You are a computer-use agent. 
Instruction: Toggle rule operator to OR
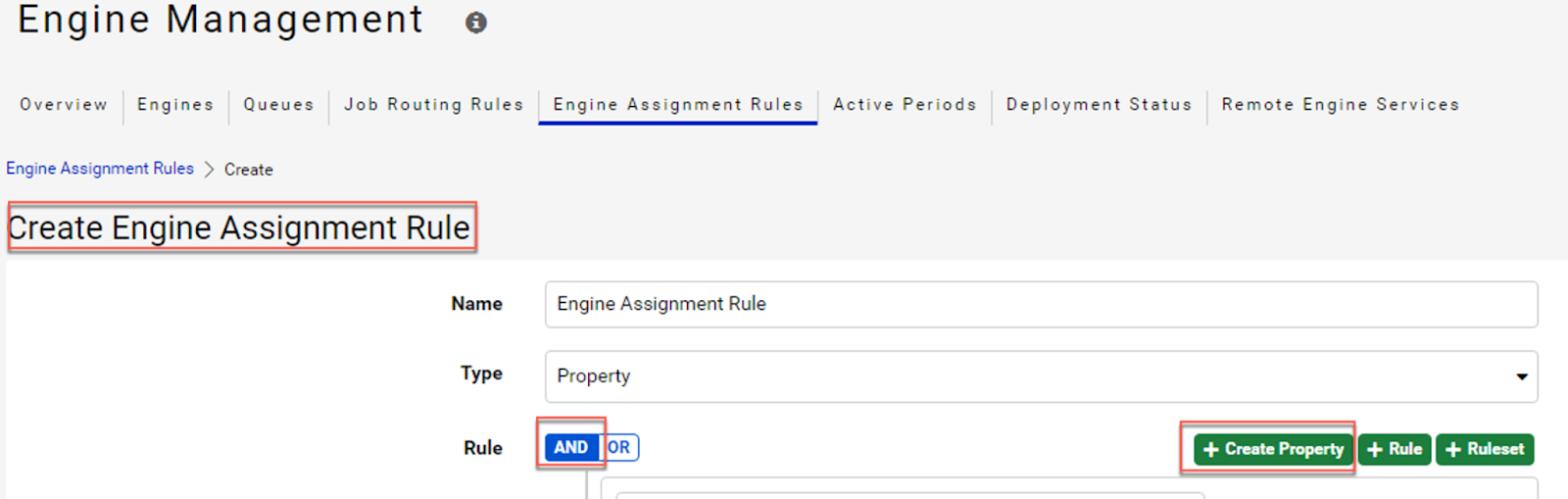tap(618, 447)
